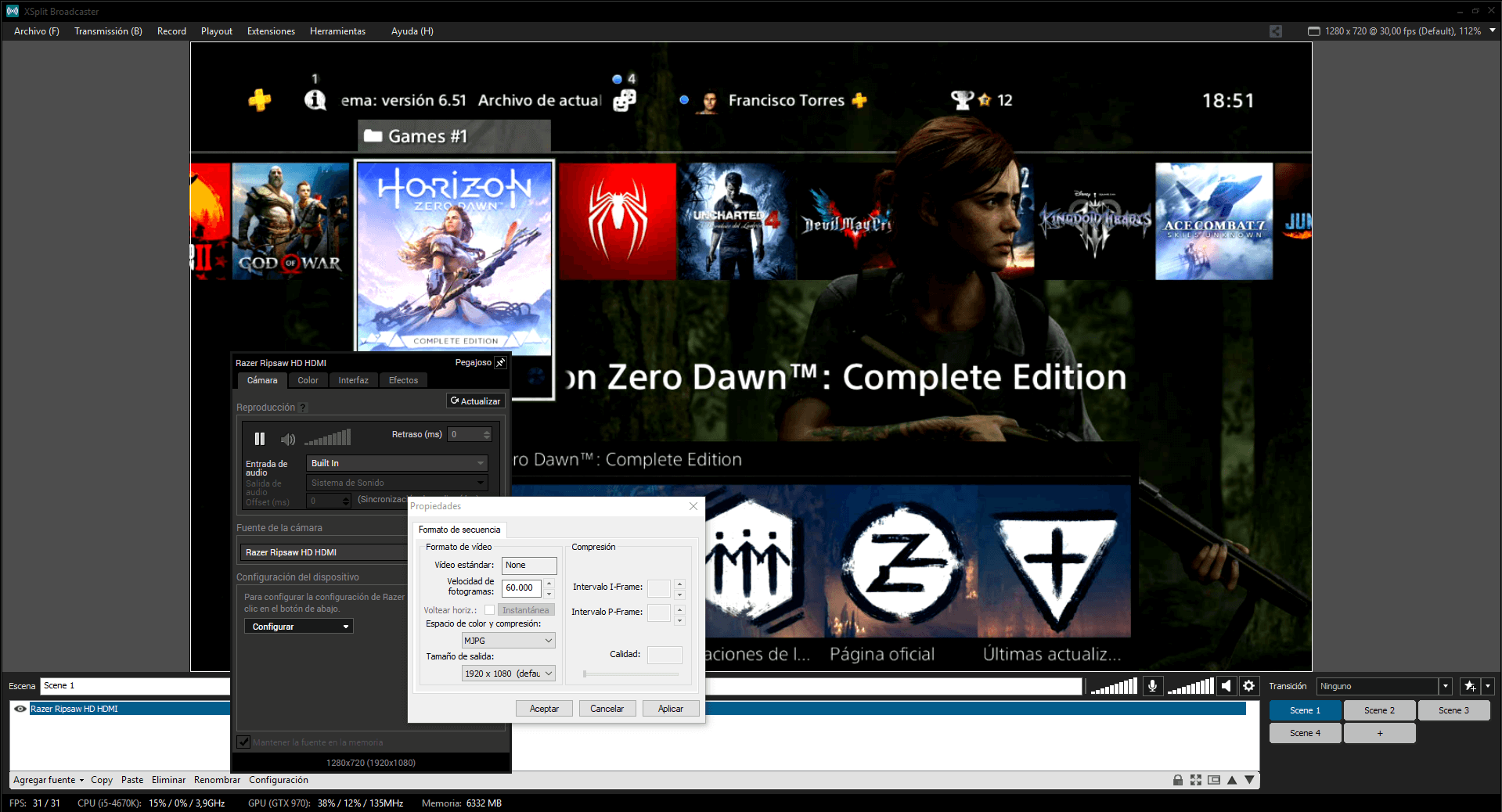Expand the Entrada de audio Built In dropdown
The image size is (1502, 812).
[x=397, y=463]
